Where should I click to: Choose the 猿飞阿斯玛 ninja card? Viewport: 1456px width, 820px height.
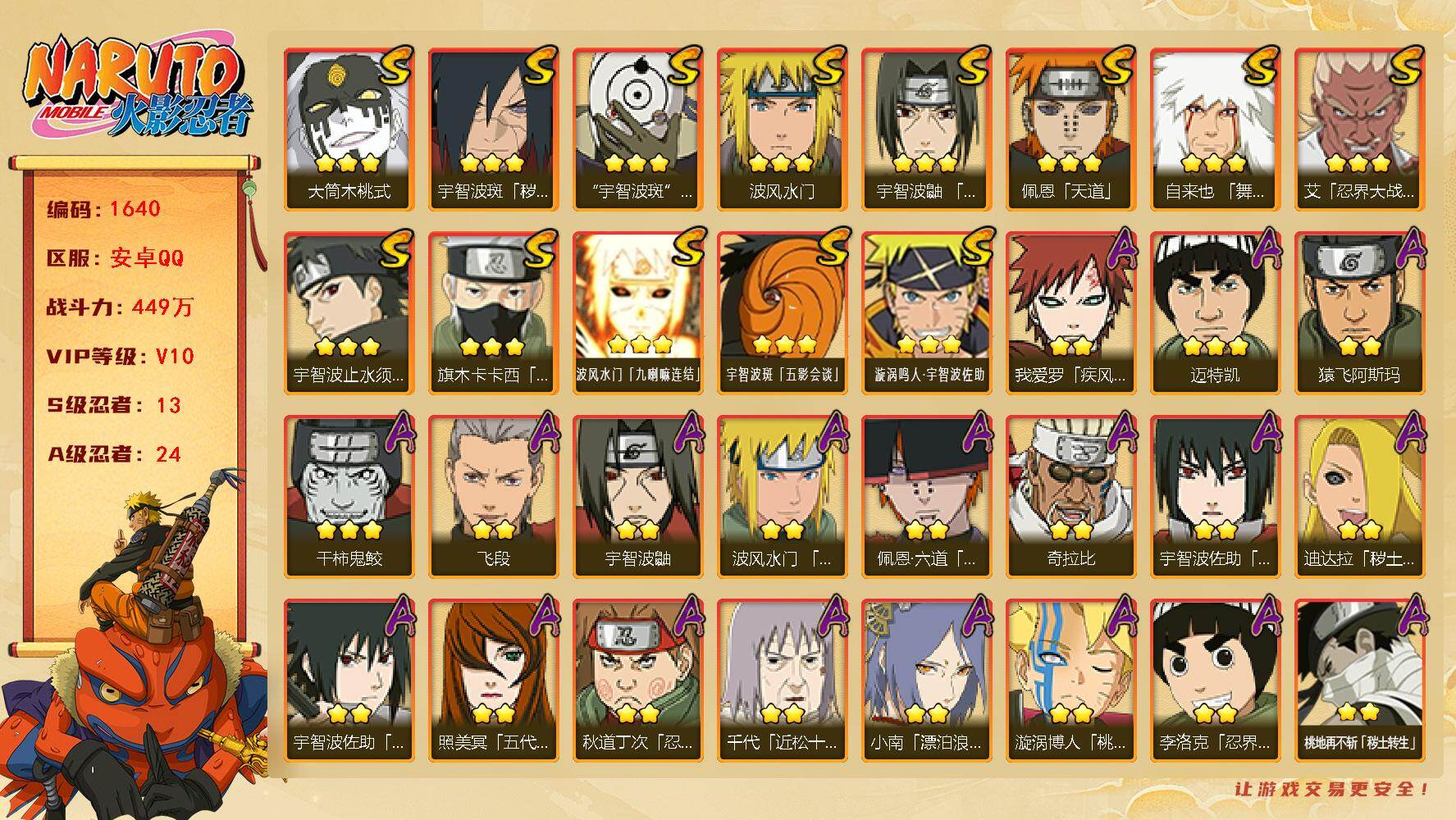[1359, 313]
